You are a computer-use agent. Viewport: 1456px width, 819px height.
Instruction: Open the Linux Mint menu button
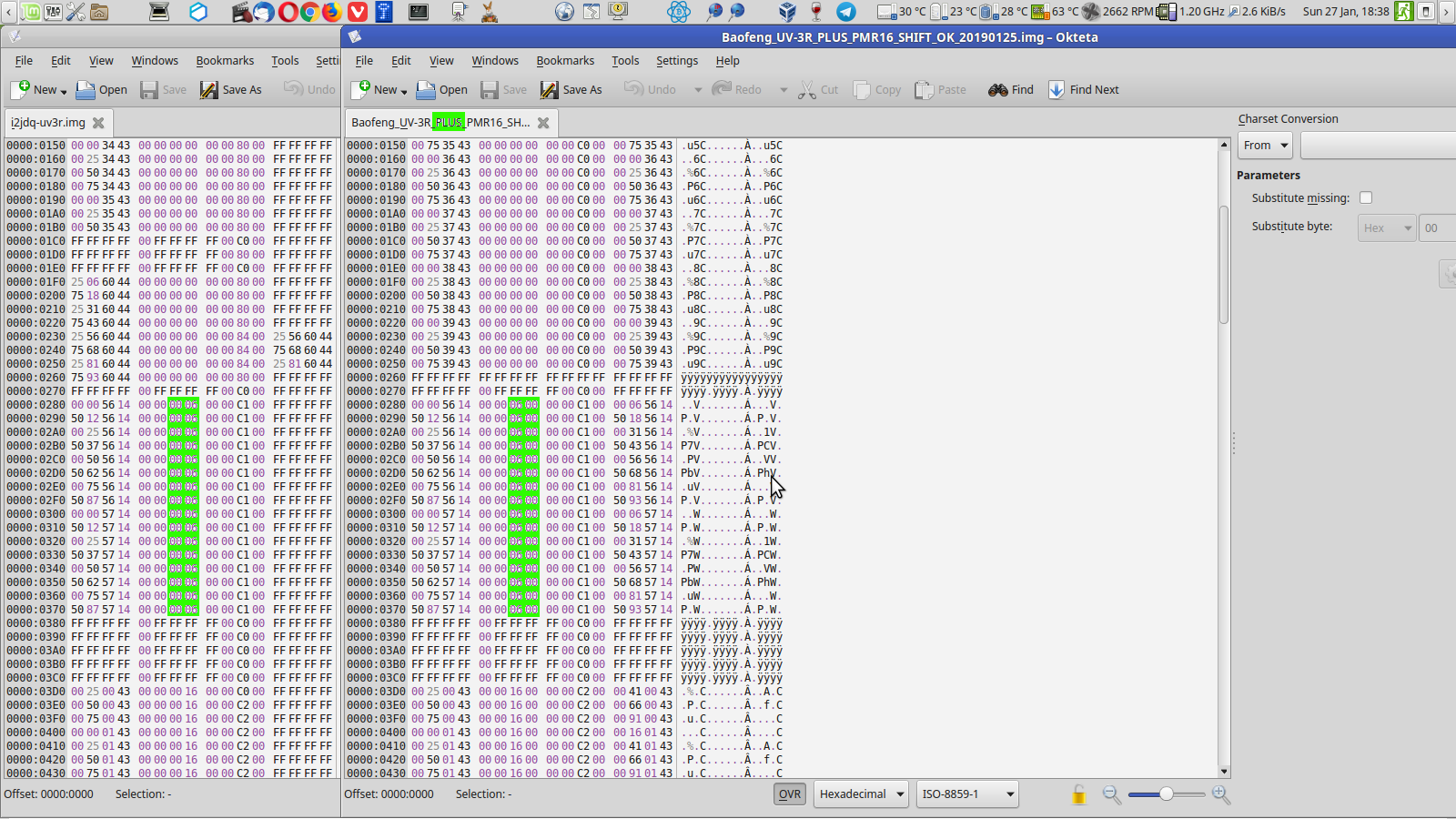[31, 12]
